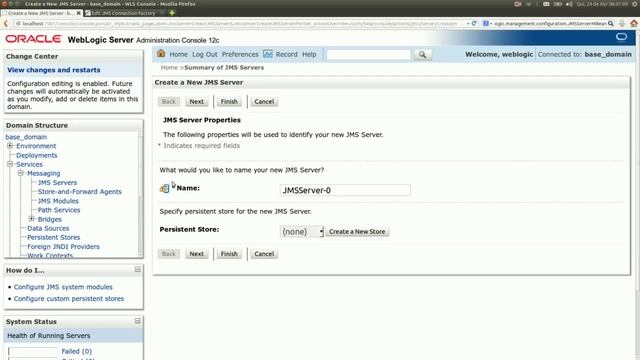Viewport: 640px width, 360px height.
Task: Click Summary of JMS Servers breadcrumb
Action: 224,68
